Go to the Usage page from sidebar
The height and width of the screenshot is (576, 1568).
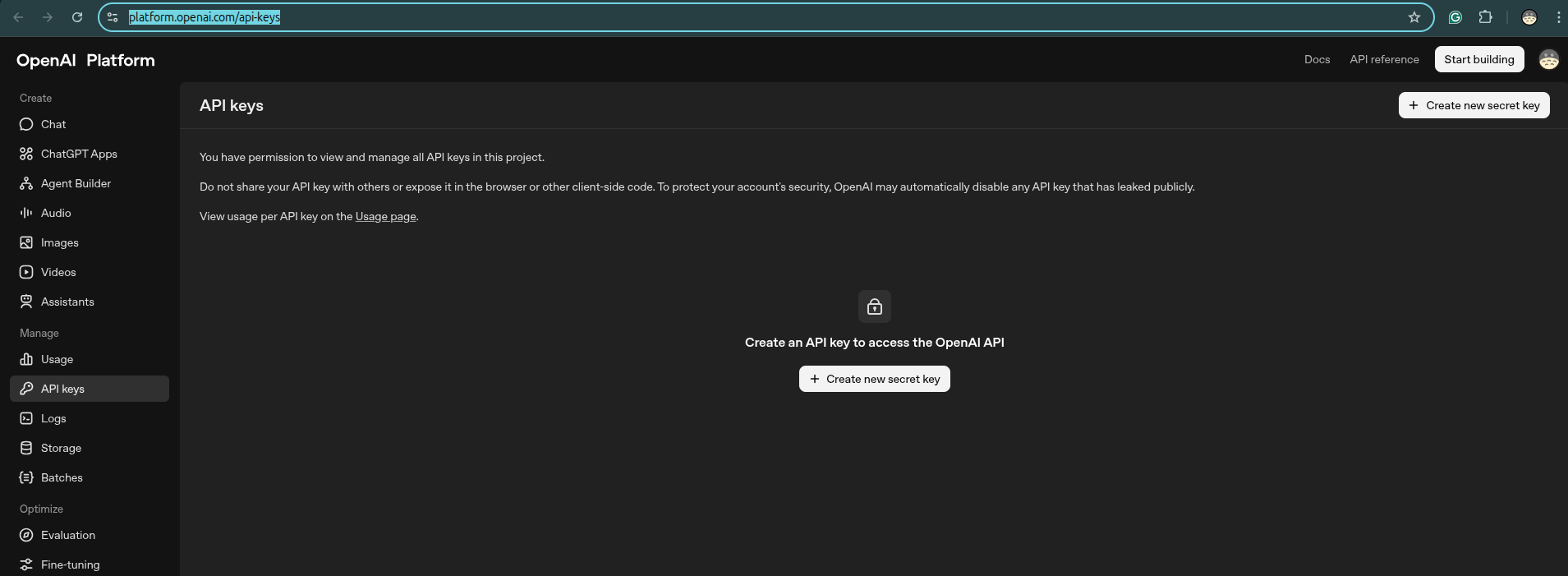90,359
